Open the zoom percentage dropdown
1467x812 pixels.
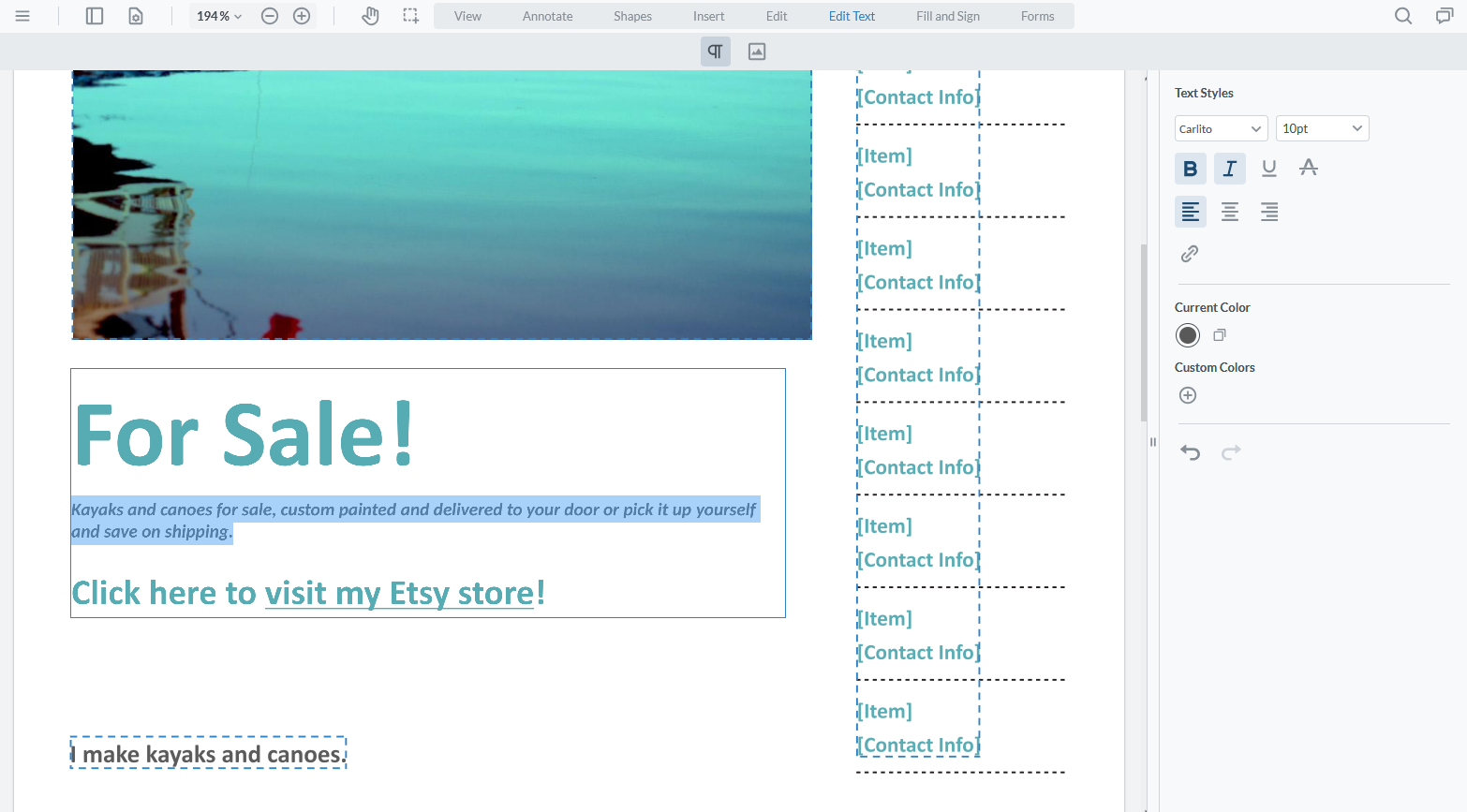pos(218,15)
